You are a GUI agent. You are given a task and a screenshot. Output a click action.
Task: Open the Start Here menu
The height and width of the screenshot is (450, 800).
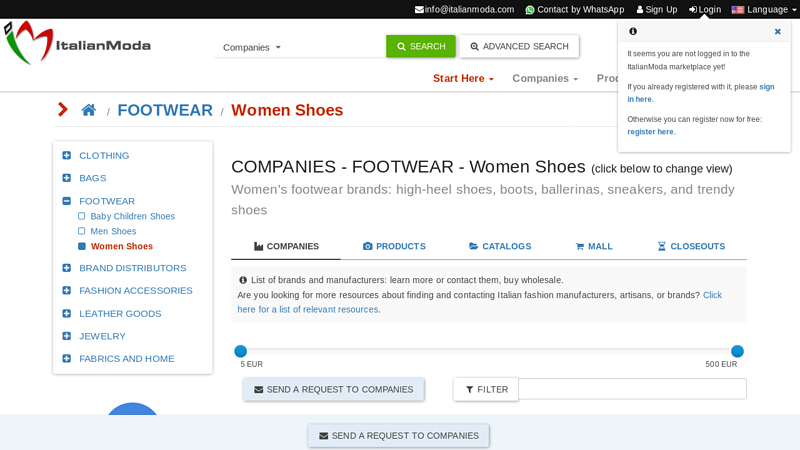tap(463, 79)
